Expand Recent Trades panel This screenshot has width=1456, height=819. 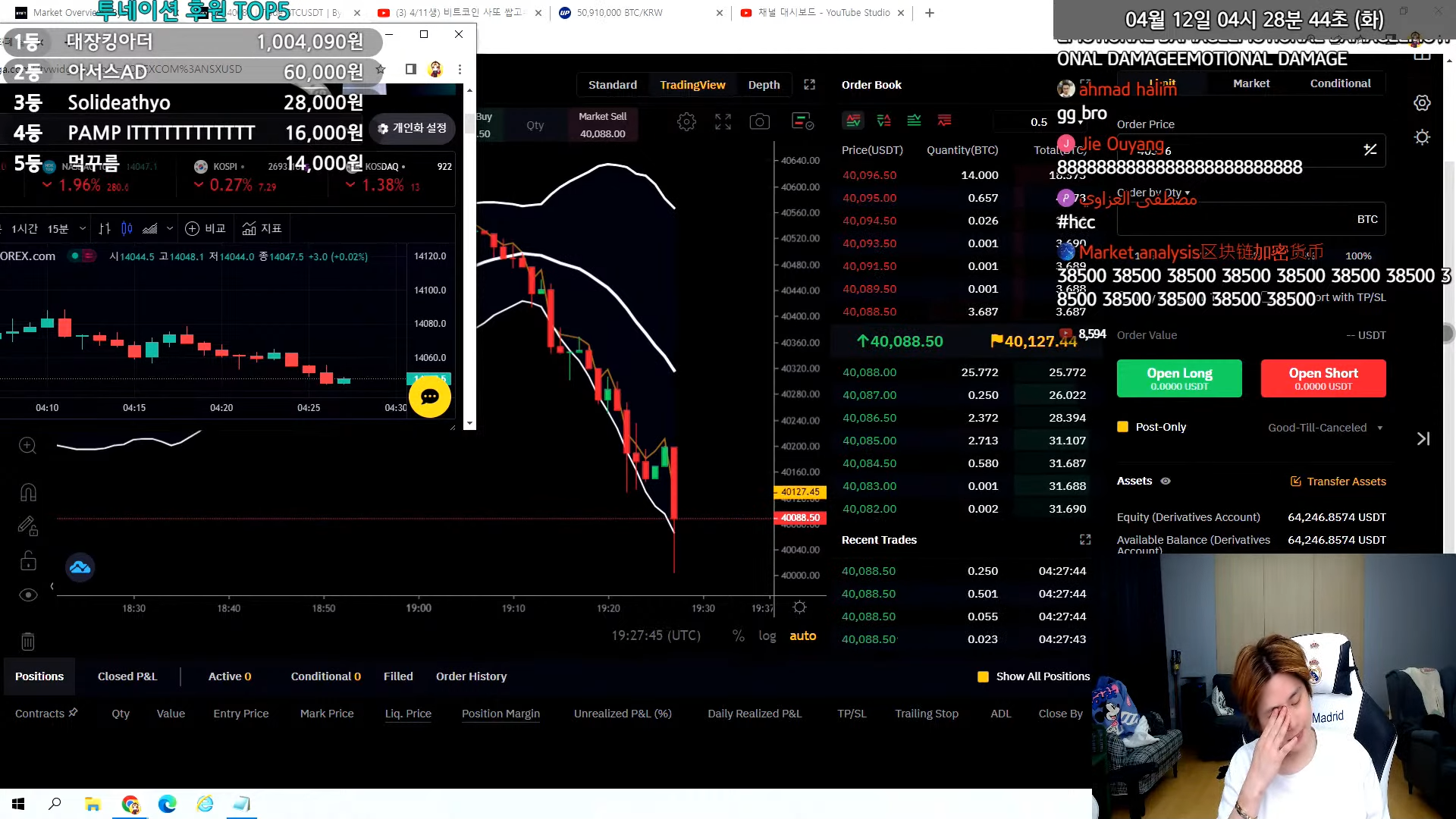click(1085, 539)
